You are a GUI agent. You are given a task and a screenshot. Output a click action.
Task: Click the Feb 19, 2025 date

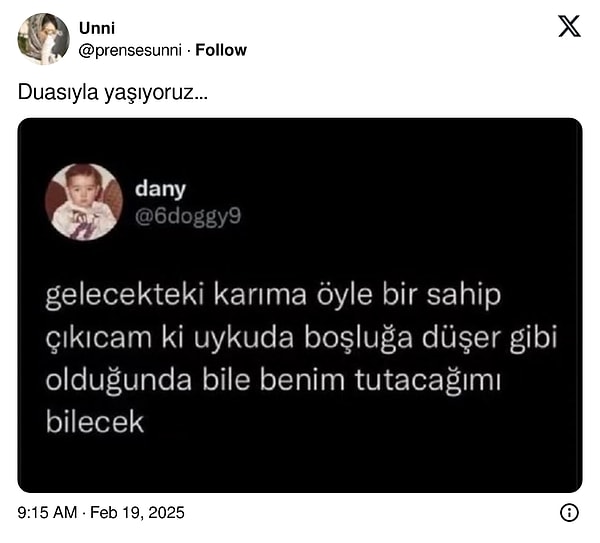pos(137,513)
